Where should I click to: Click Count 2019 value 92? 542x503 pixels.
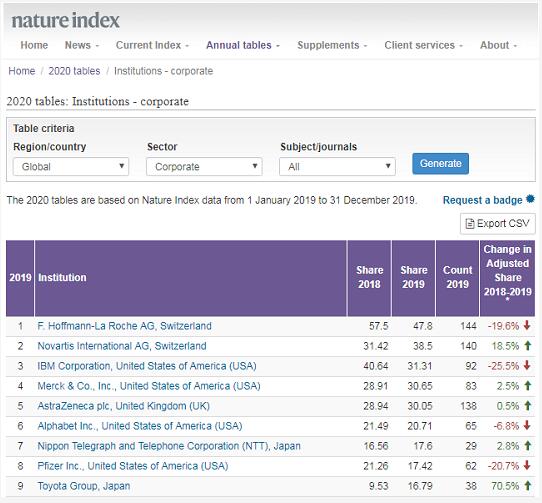point(470,366)
